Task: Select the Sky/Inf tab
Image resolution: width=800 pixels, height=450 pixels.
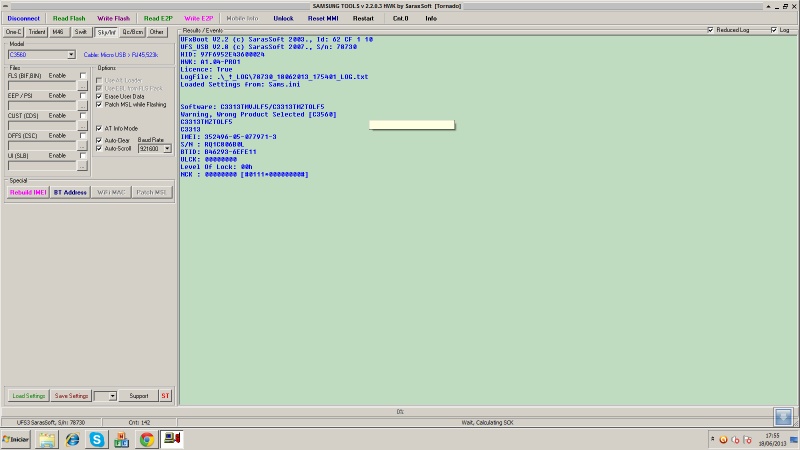Action: point(107,32)
